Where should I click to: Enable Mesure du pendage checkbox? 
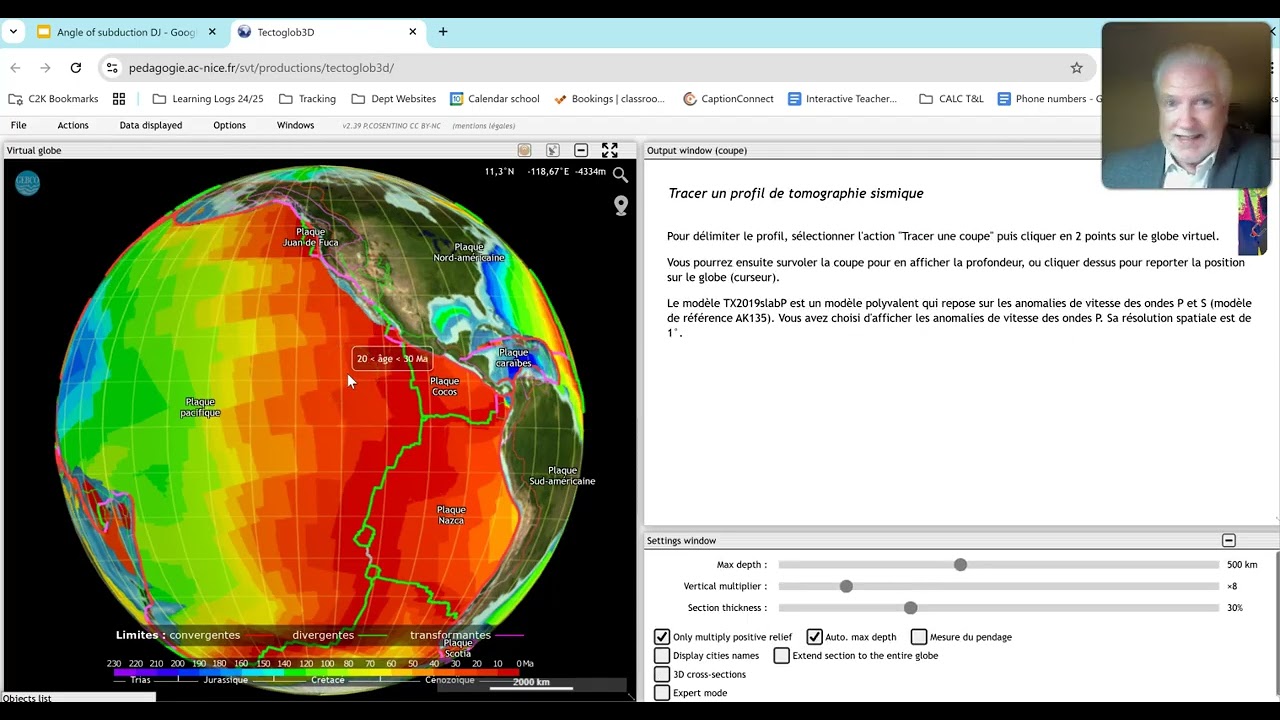click(919, 637)
